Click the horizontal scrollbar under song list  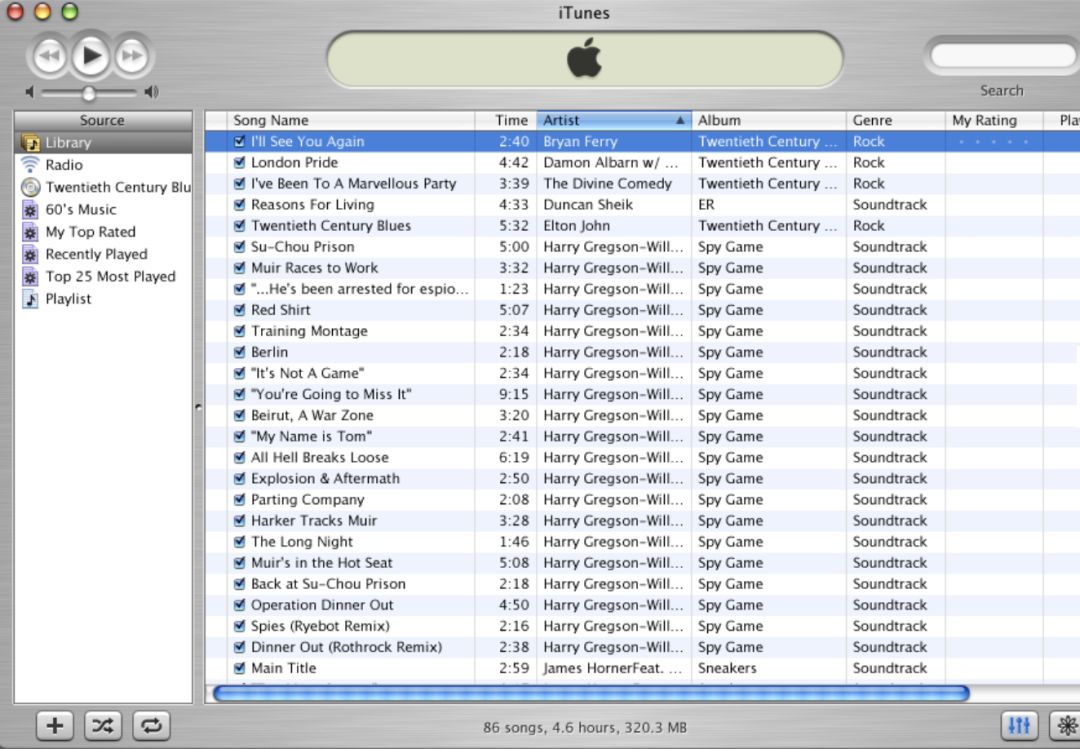coord(590,693)
